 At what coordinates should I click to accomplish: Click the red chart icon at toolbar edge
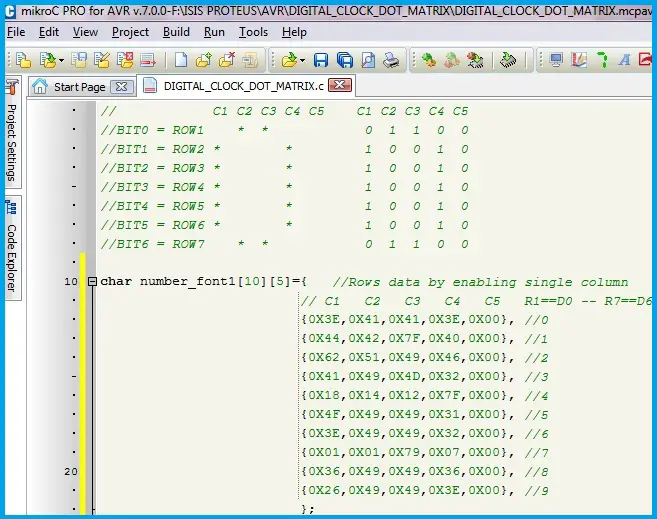(x=646, y=60)
